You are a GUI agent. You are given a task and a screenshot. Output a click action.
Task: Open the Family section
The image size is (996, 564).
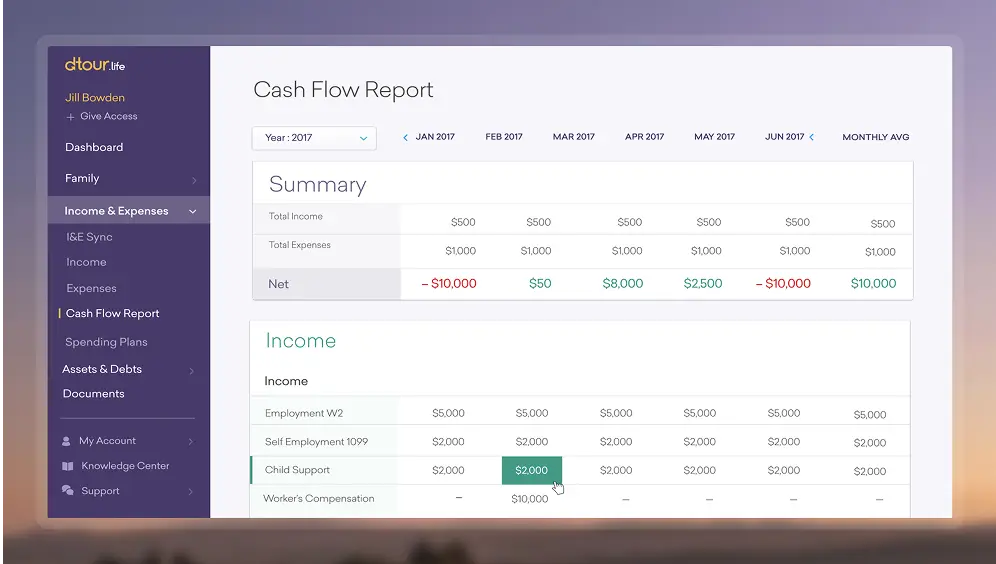(82, 178)
